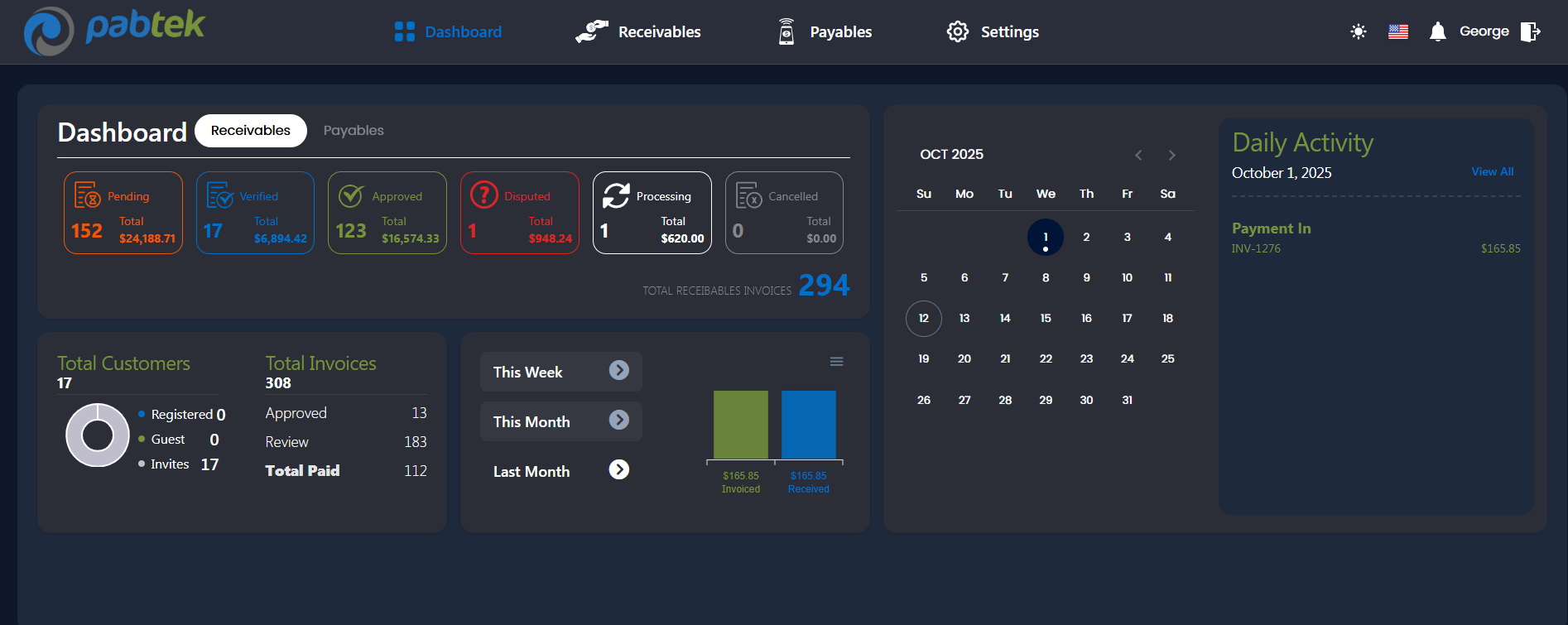Image resolution: width=1568 pixels, height=625 pixels.
Task: Select This Month period
Action: coord(561,421)
